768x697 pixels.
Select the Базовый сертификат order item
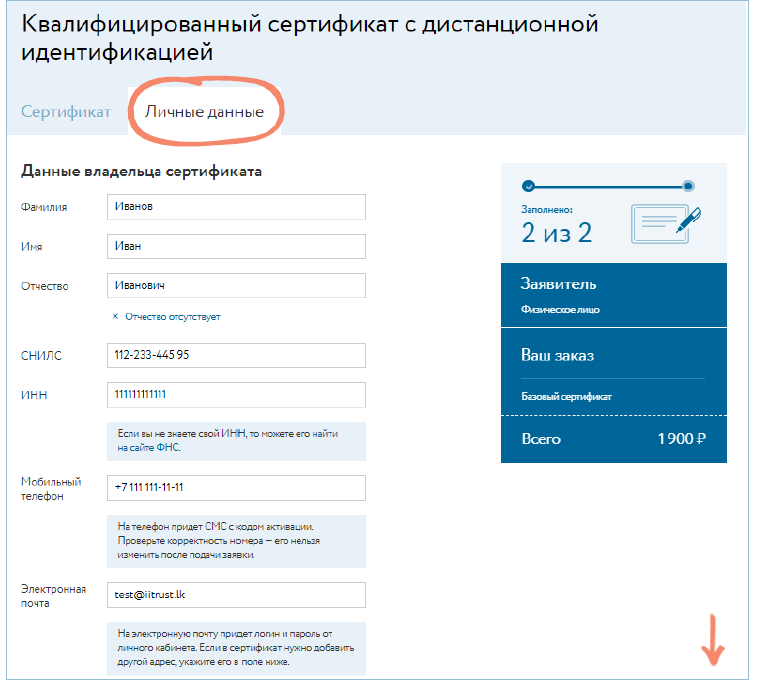[566, 397]
